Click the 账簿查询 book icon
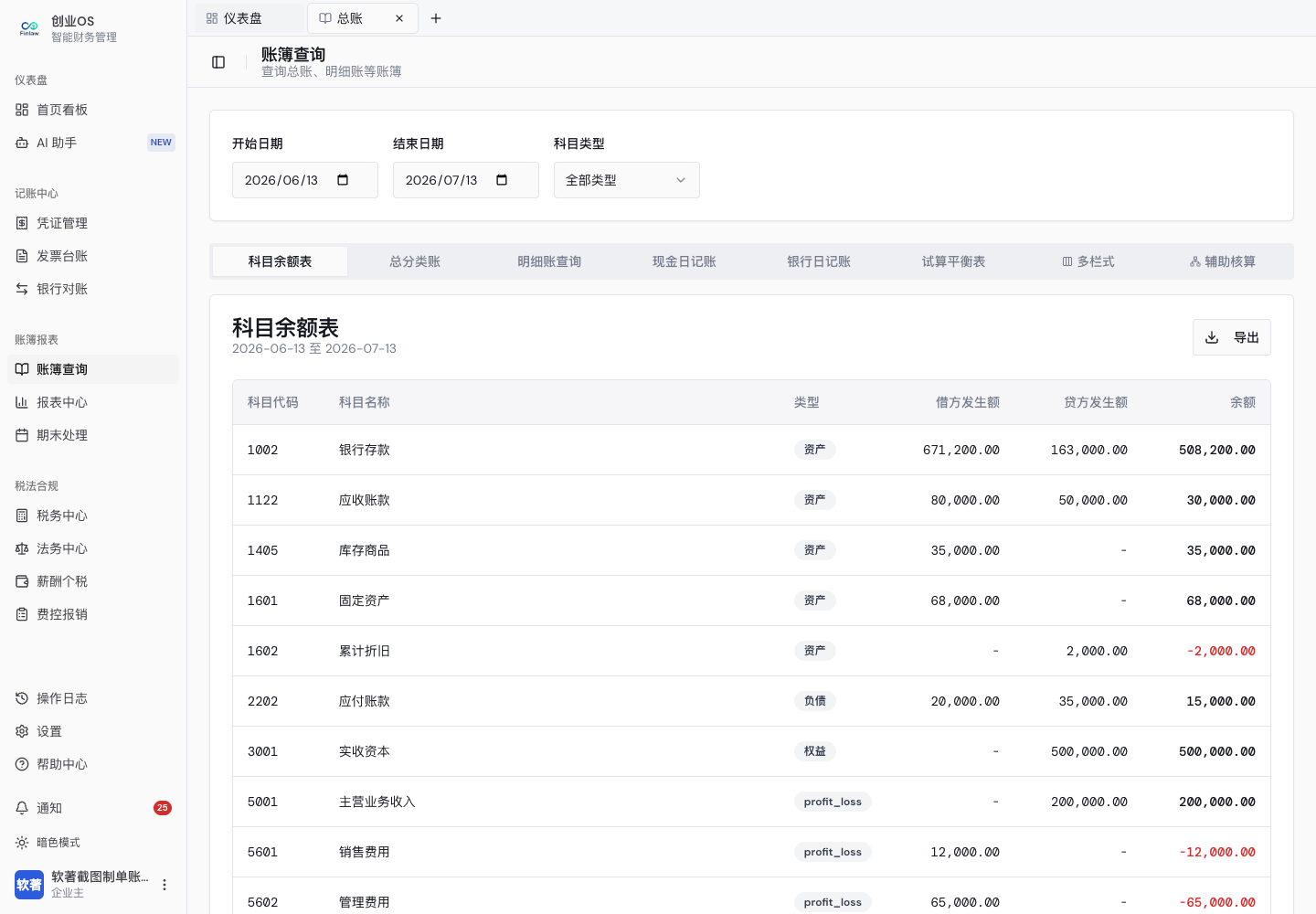Image resolution: width=1316 pixels, height=914 pixels. click(x=22, y=369)
